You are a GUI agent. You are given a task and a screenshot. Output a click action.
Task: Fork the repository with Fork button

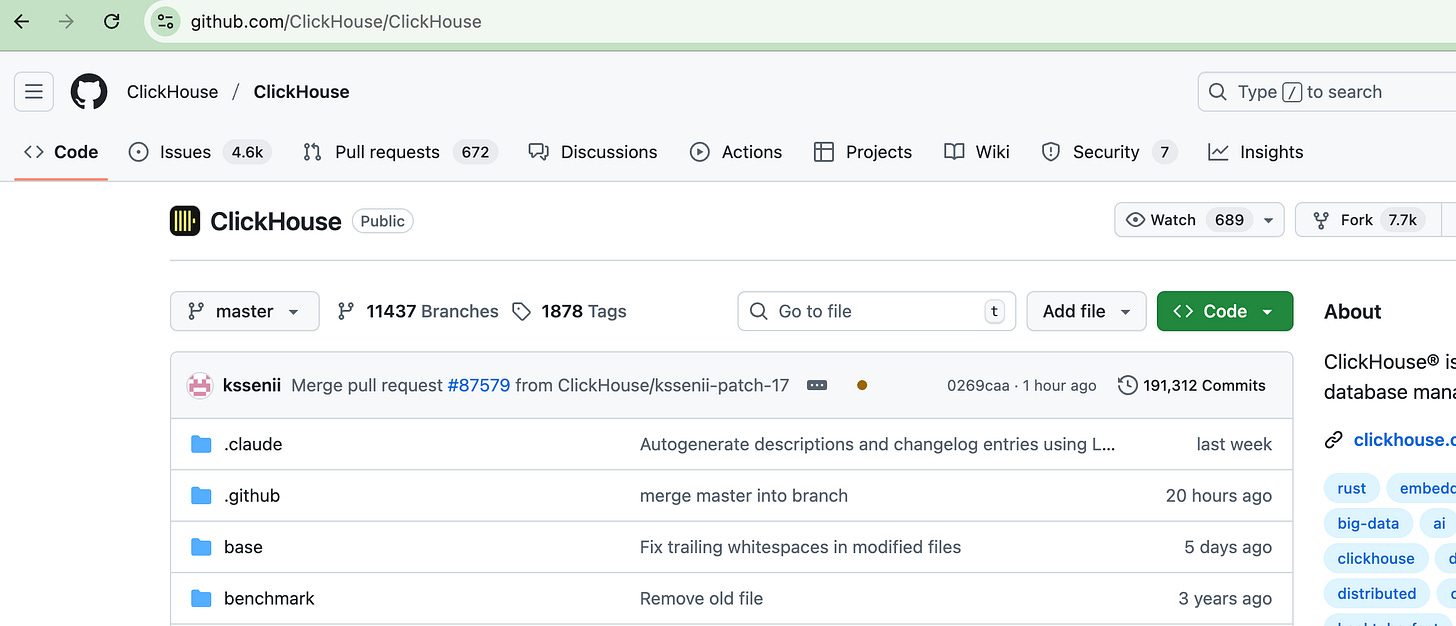[1368, 220]
